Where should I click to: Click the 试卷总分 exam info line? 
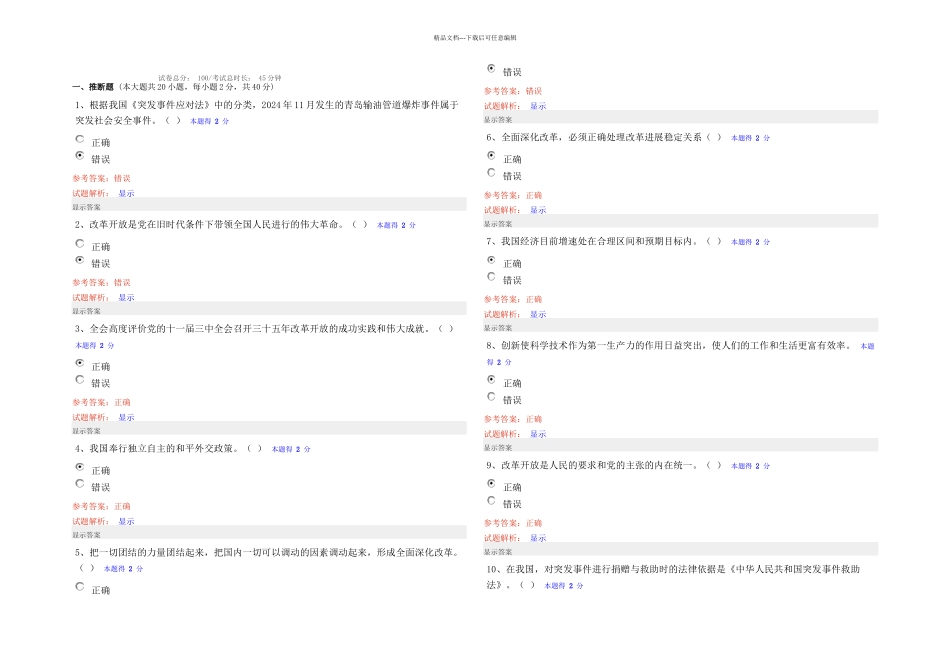coord(220,78)
